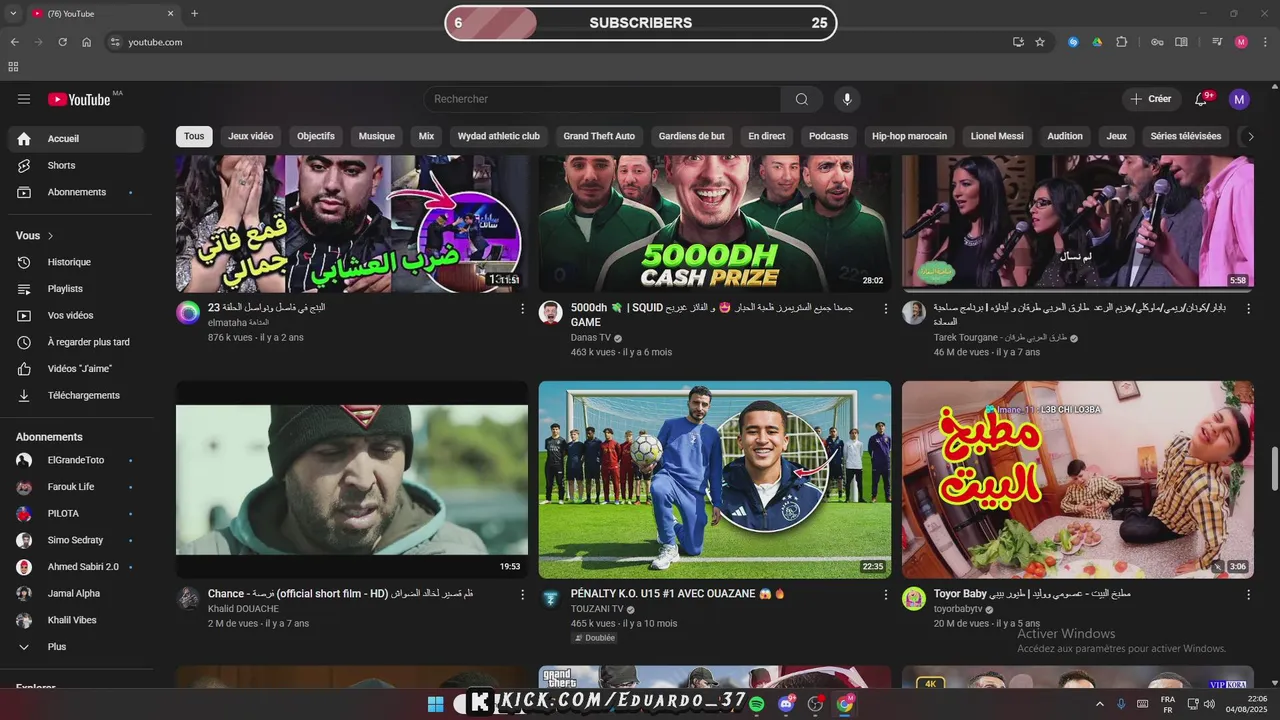This screenshot has width=1280, height=720.
Task: Select the Musique filter chip
Action: coord(377,136)
